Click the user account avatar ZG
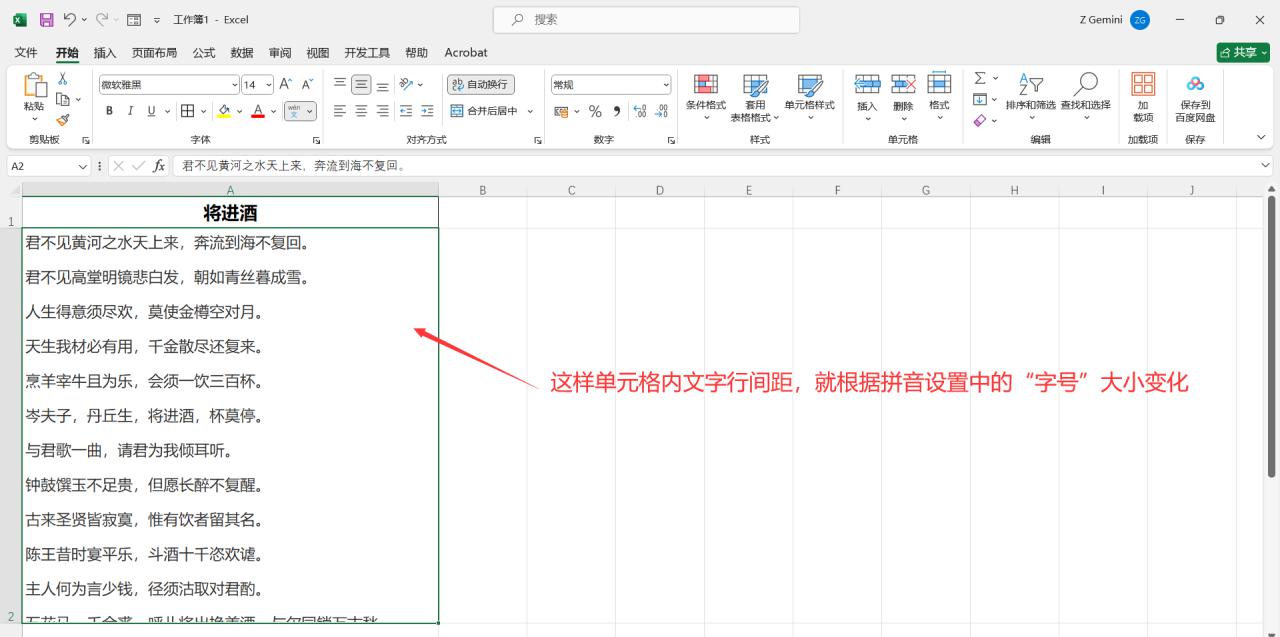Screen dimensions: 1280x637 [x=1140, y=20]
